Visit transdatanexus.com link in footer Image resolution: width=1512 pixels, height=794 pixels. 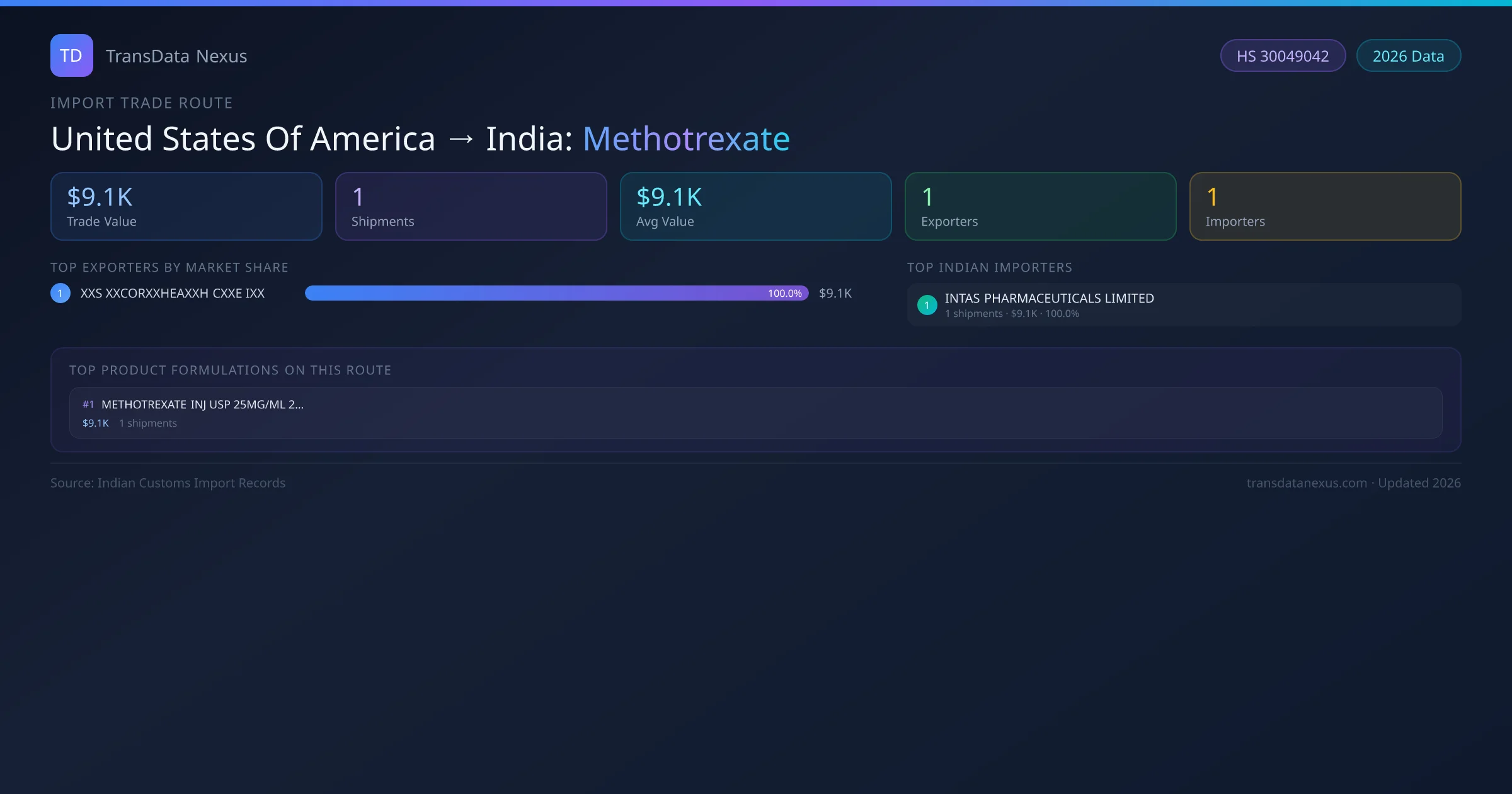(1307, 483)
